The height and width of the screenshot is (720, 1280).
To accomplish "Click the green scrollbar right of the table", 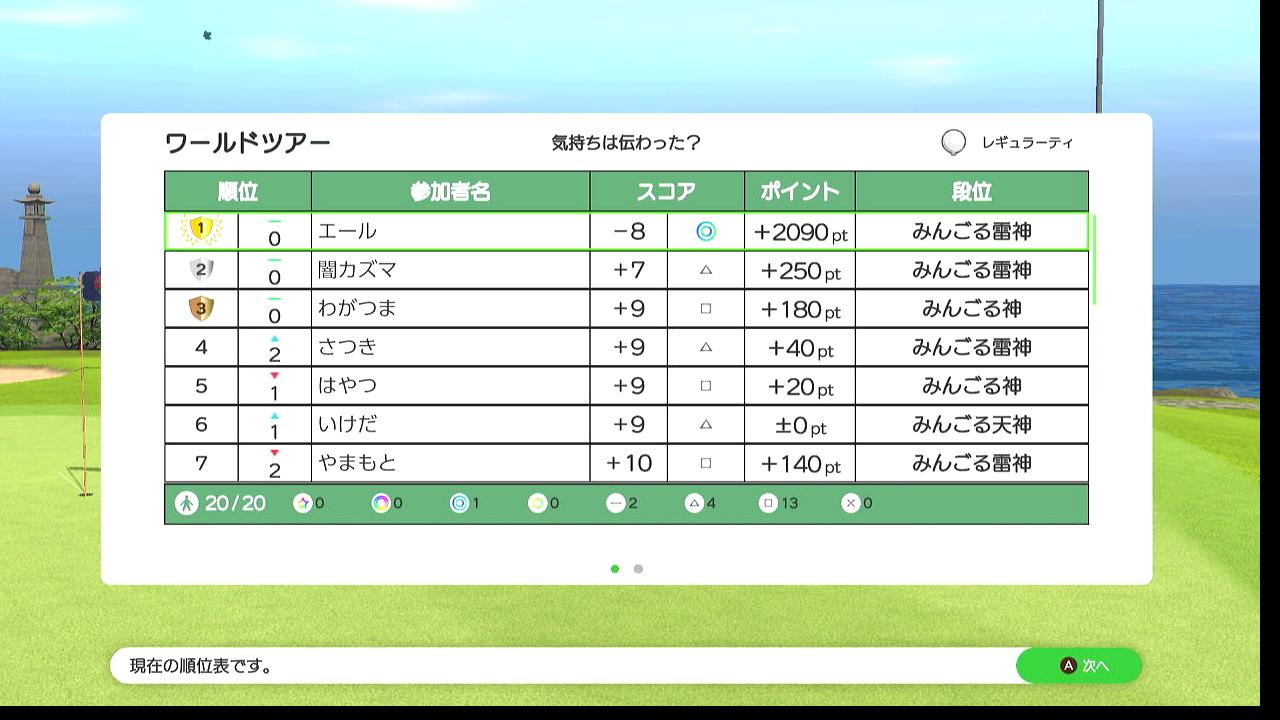I will (1095, 259).
